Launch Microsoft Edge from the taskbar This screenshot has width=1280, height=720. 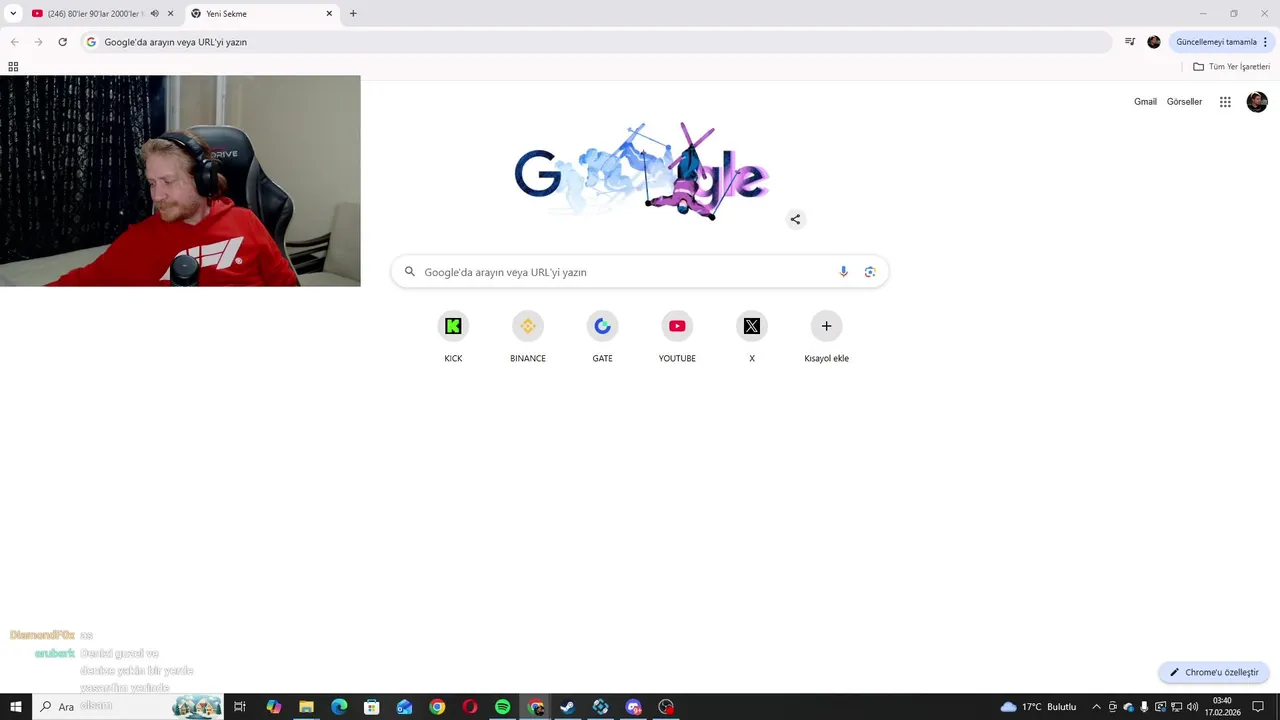339,707
